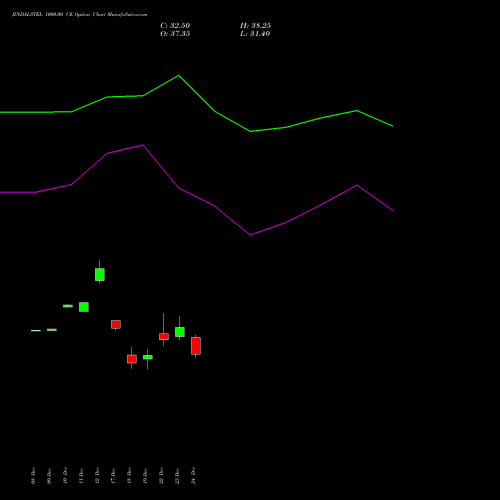Image resolution: width=500 pixels, height=500 pixels.
Task: Select the 23 Dec date label
Action: point(177,476)
